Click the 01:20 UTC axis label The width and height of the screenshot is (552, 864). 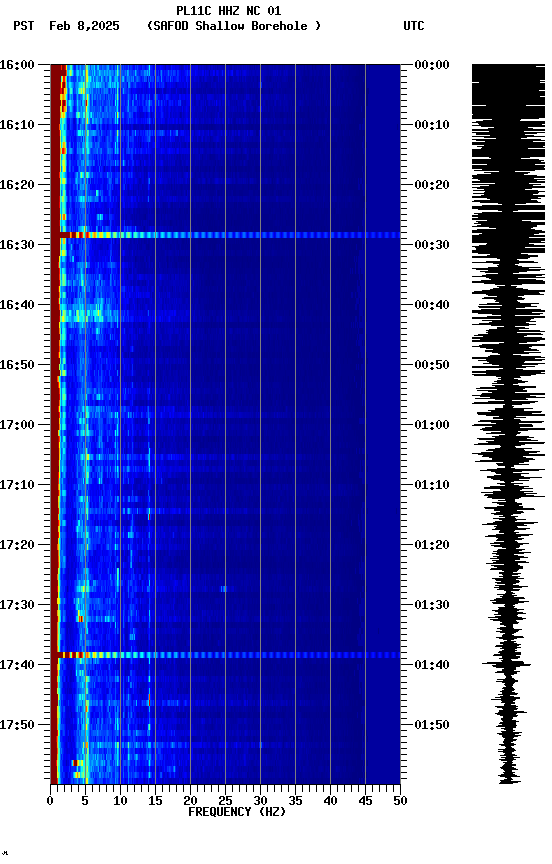432,546
